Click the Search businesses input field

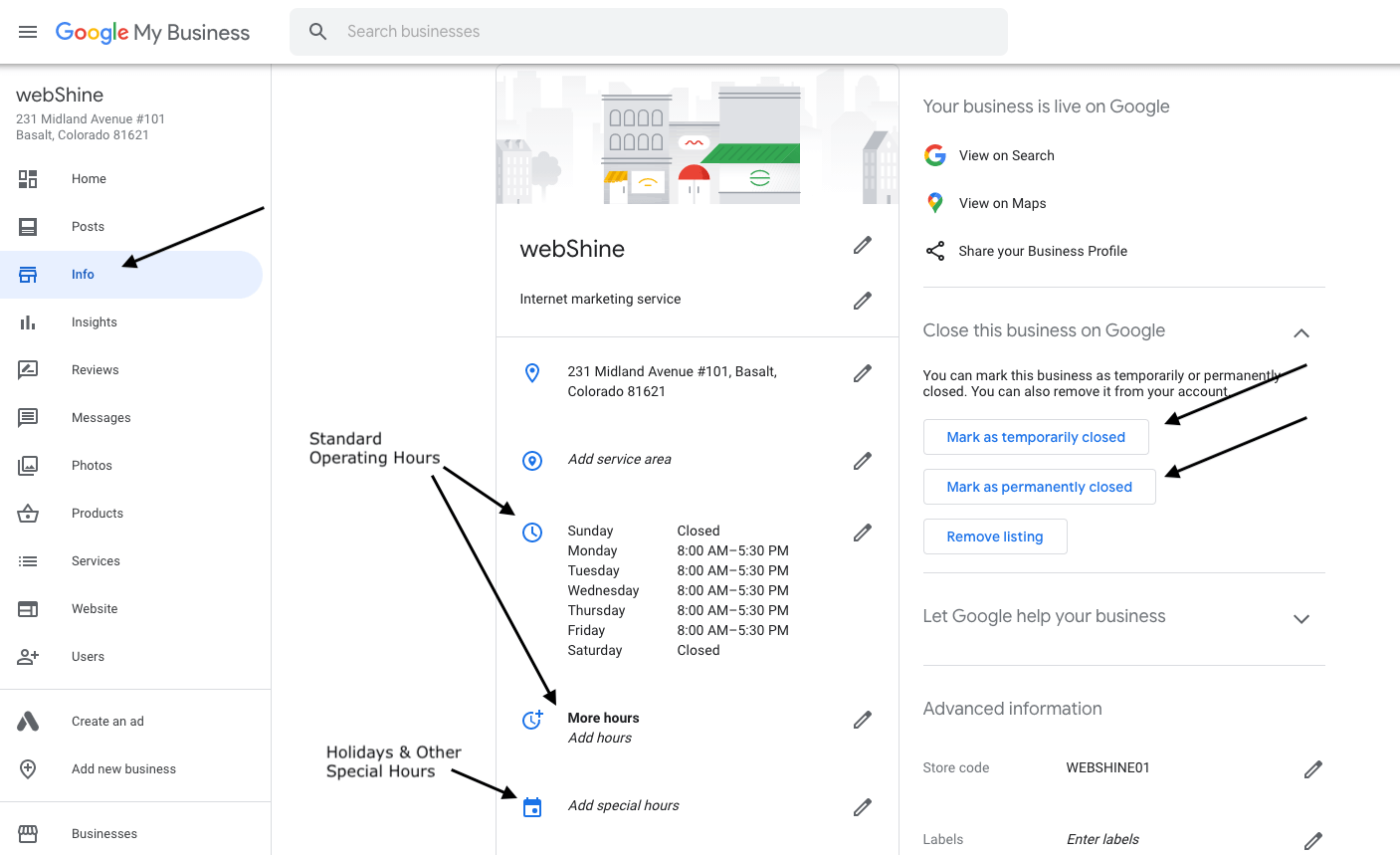point(647,31)
